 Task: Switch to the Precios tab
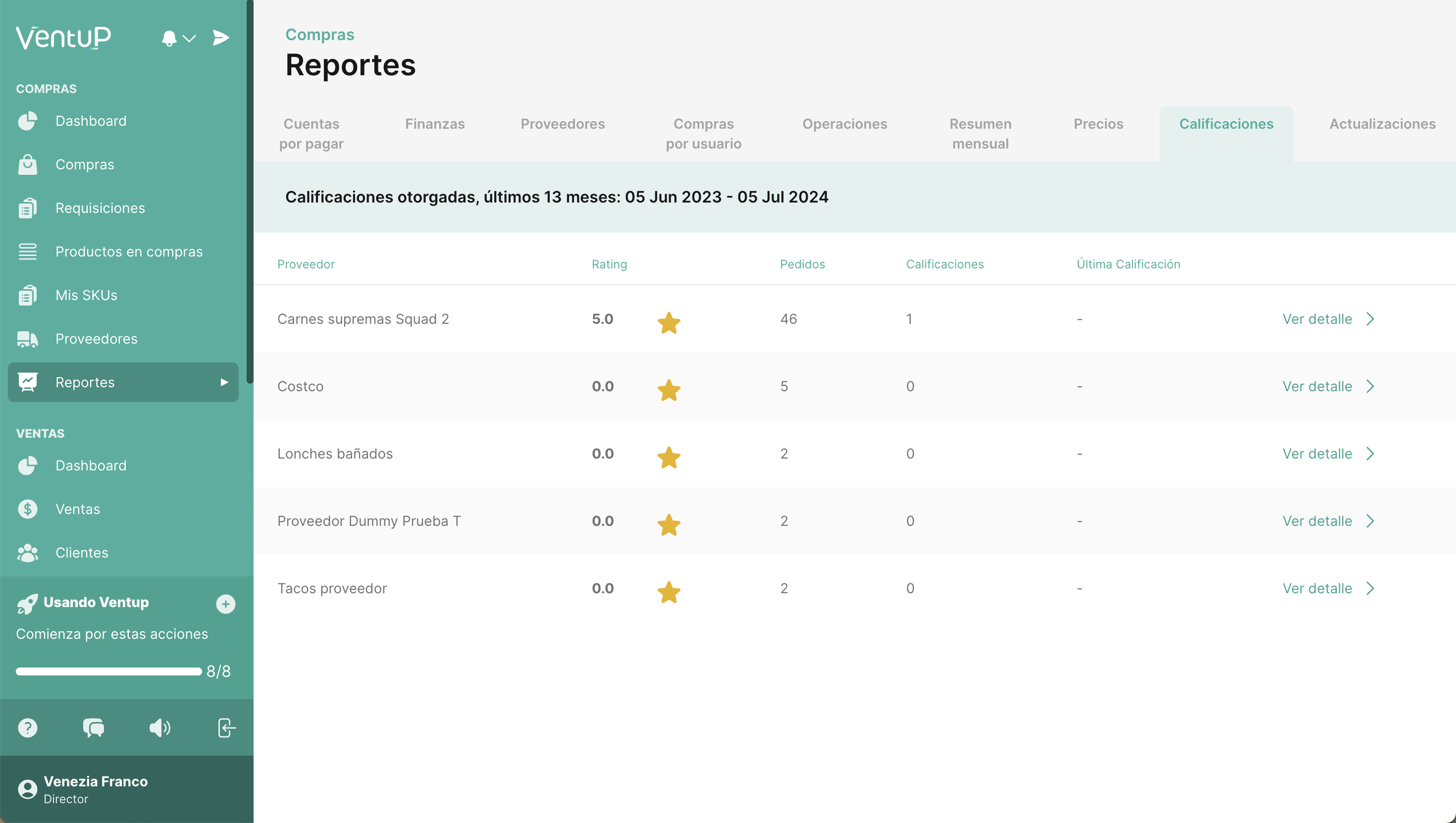1097,124
